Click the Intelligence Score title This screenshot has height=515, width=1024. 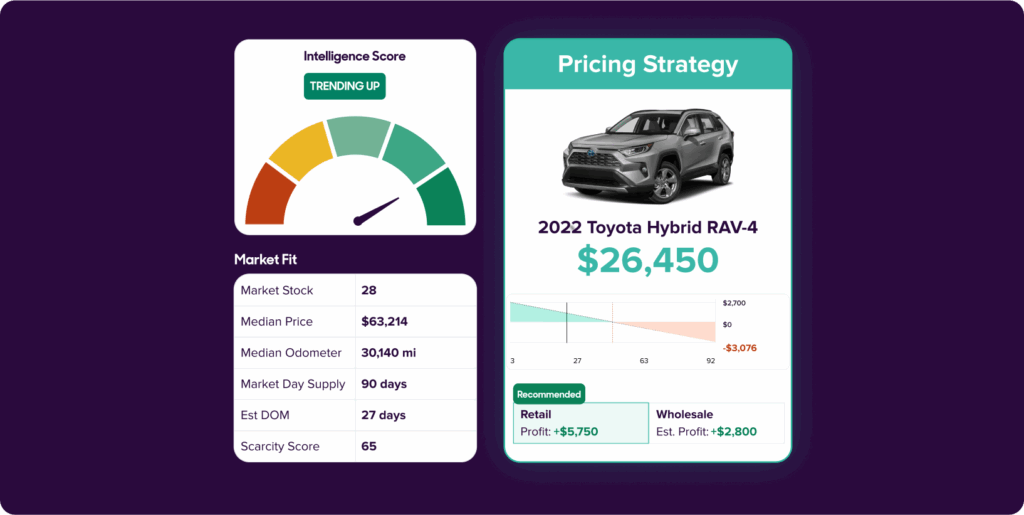pos(354,56)
